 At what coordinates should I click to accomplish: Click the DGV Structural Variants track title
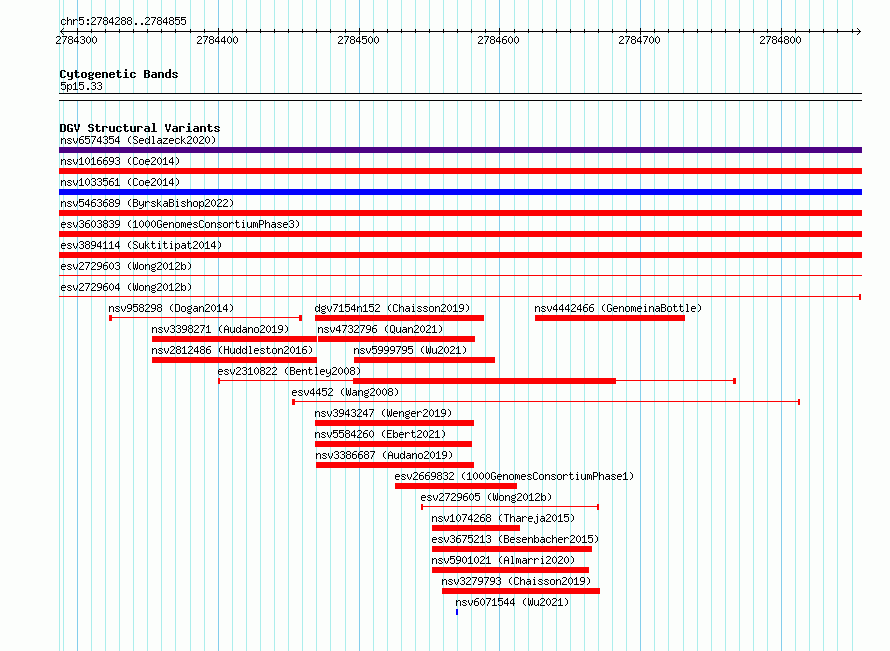140,128
